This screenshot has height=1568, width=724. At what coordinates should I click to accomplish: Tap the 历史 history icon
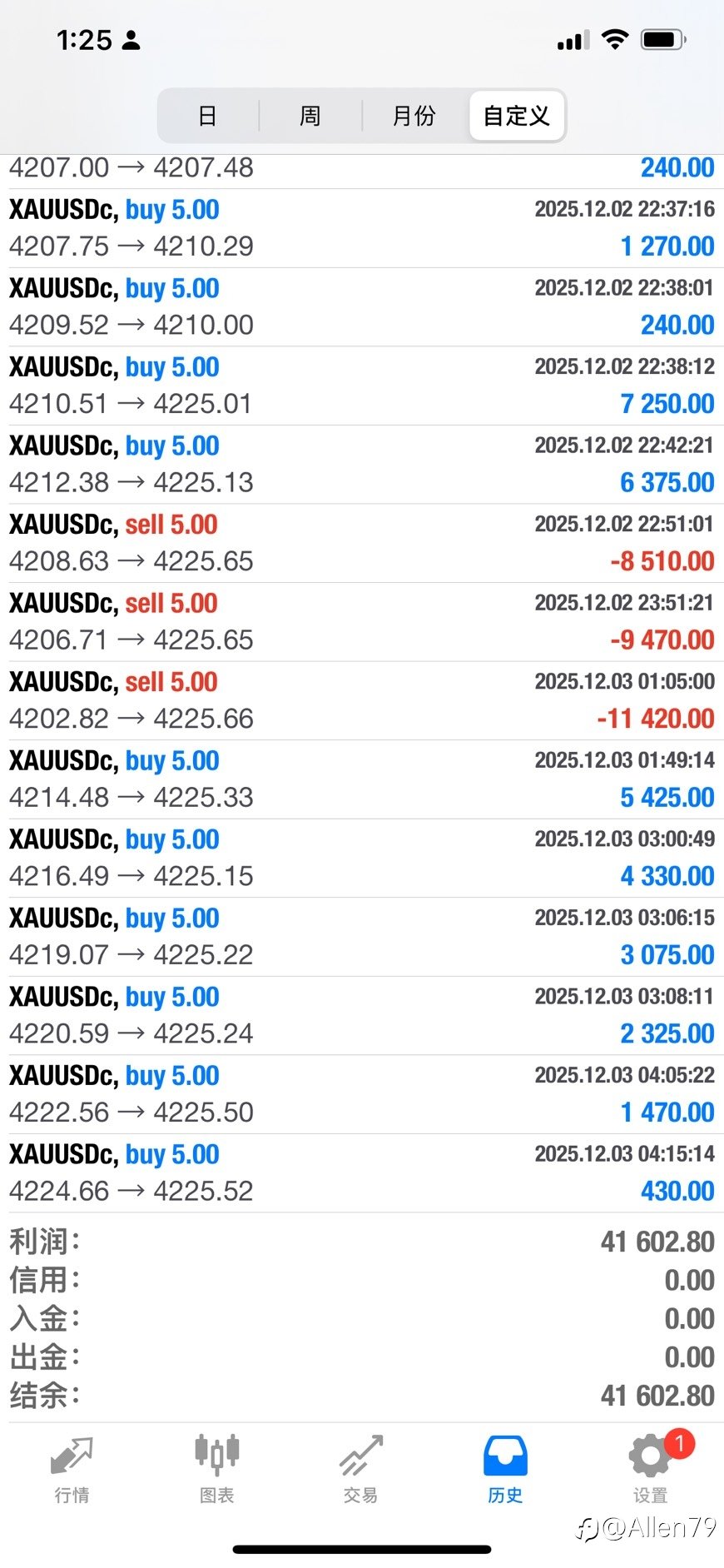505,1470
